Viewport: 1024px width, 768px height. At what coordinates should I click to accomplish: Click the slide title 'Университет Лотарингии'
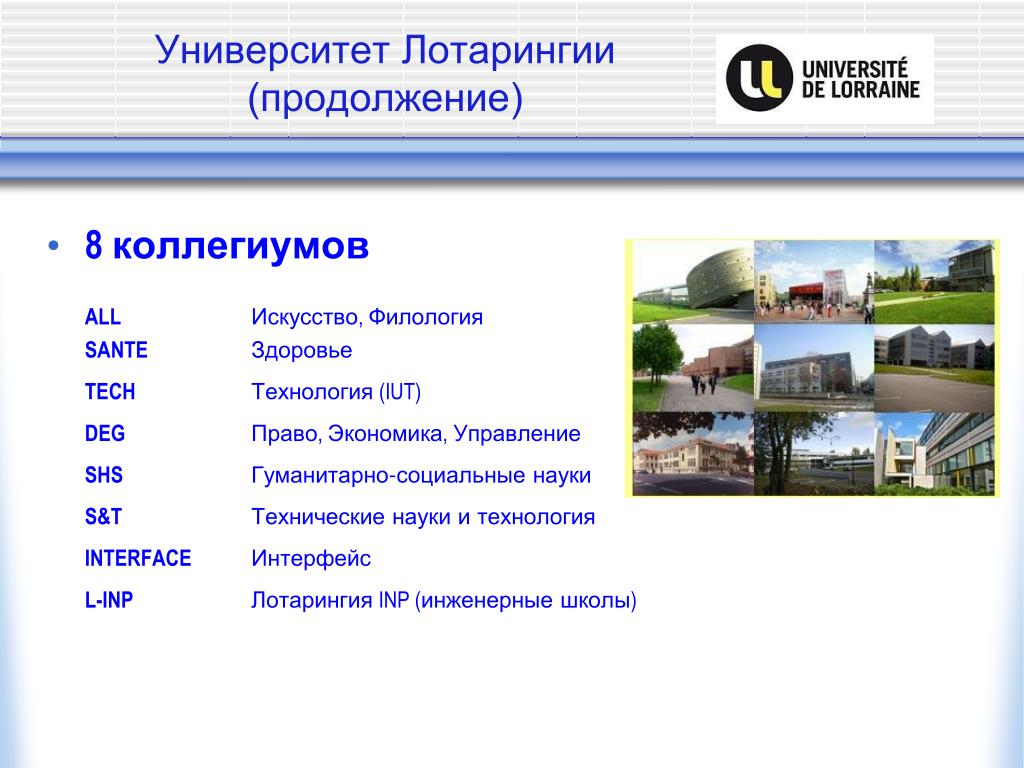pos(385,50)
